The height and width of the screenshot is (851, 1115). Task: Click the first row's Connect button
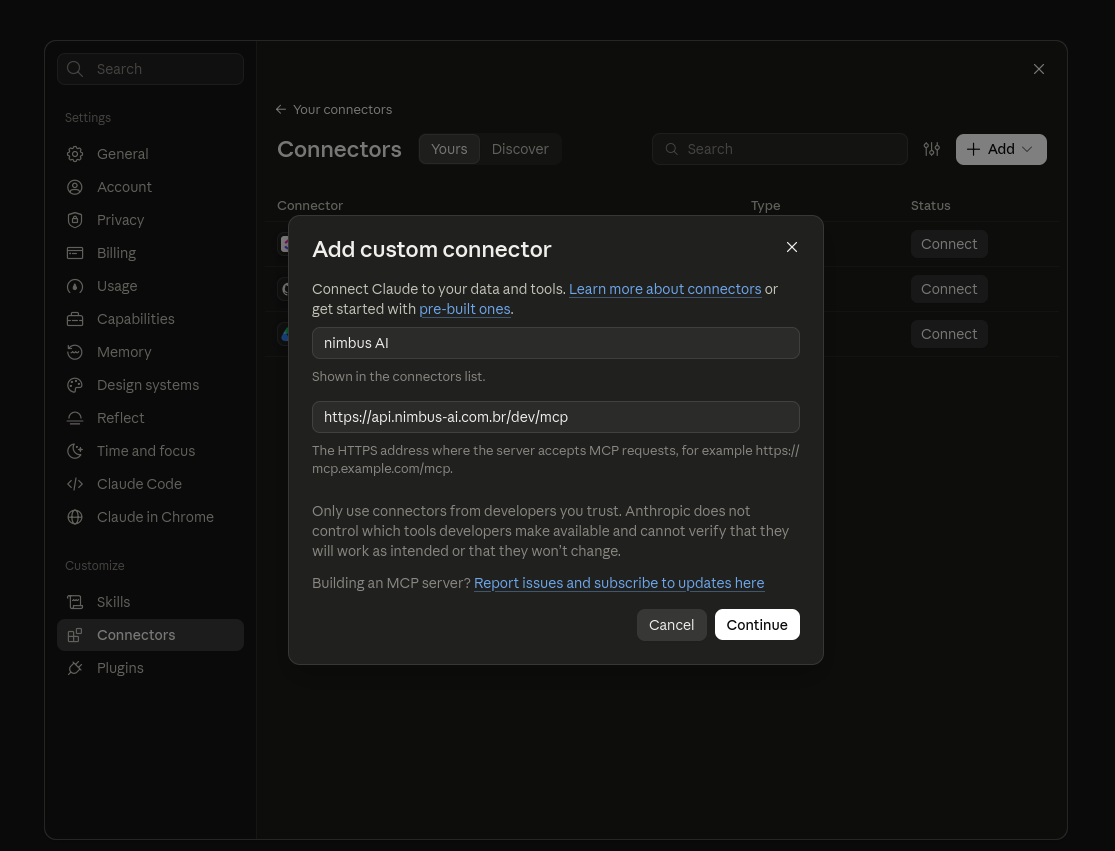coord(949,244)
